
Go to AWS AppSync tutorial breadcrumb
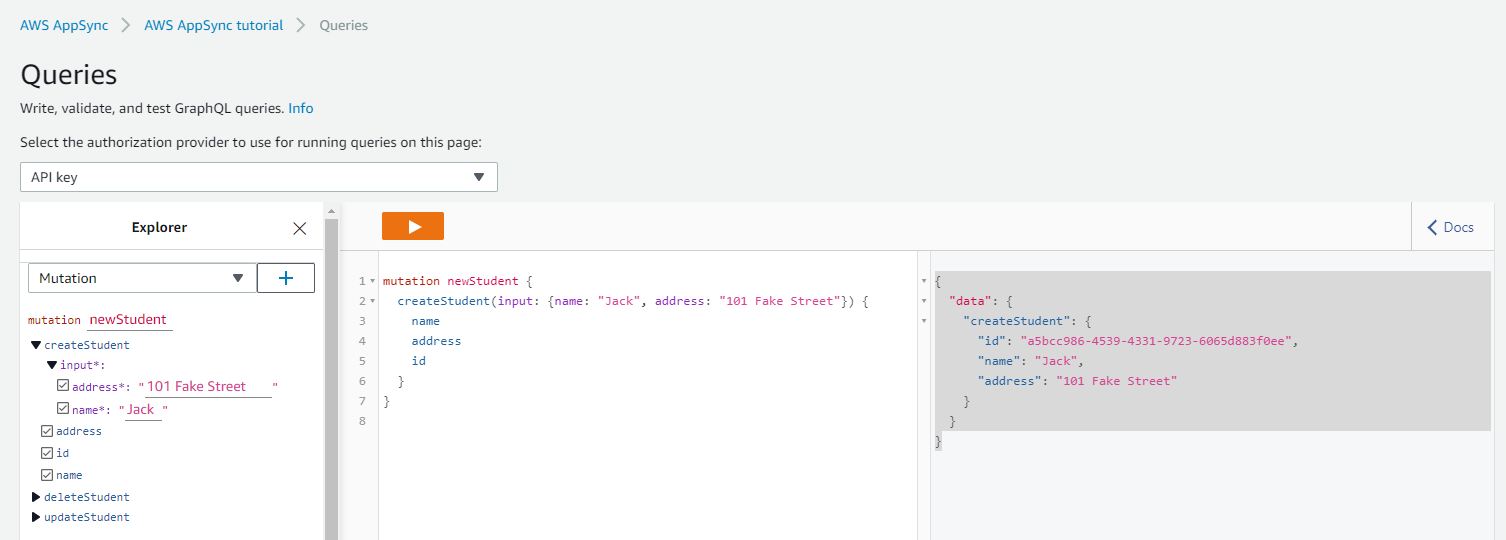[213, 25]
